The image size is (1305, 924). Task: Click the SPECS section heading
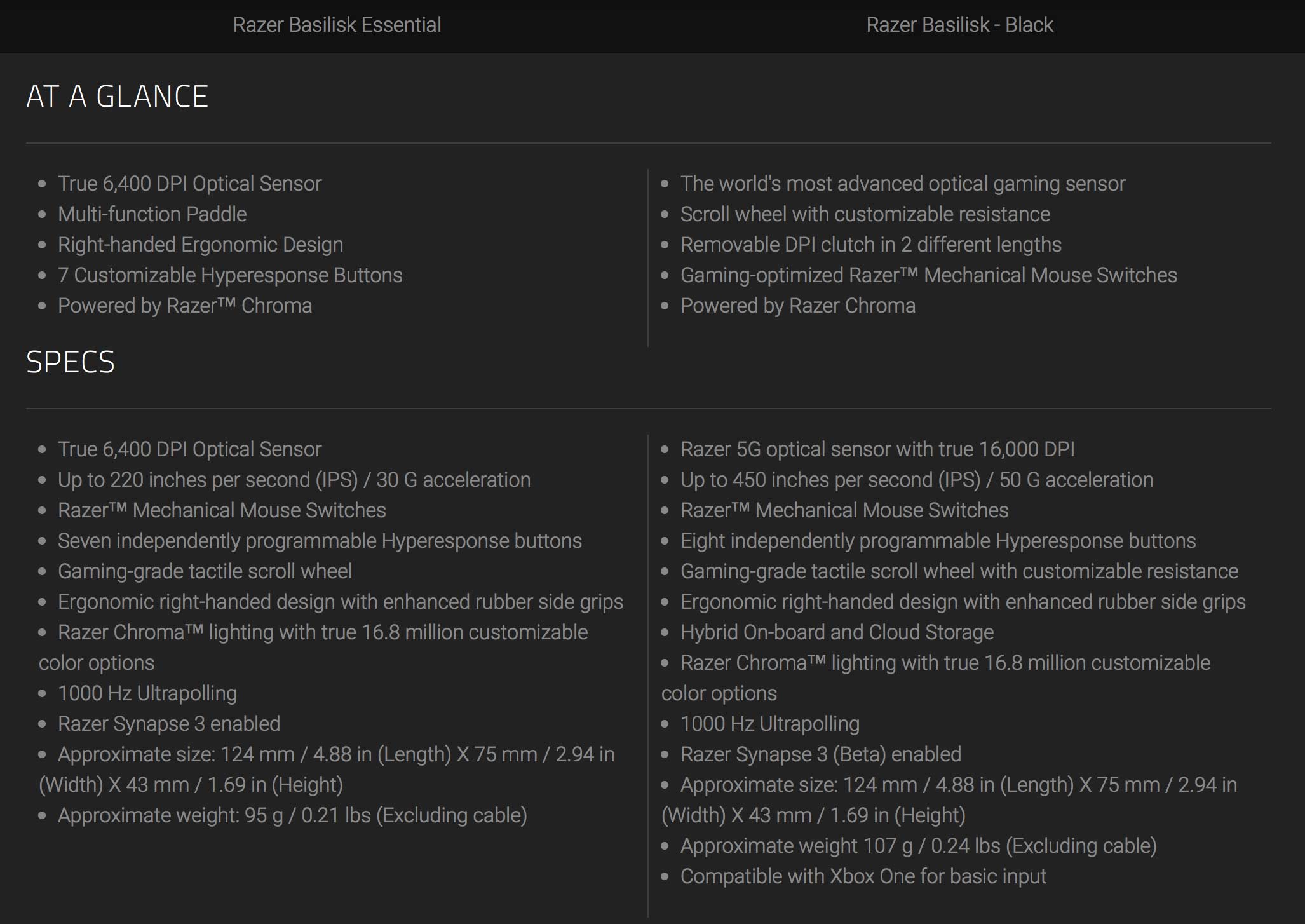tap(71, 362)
